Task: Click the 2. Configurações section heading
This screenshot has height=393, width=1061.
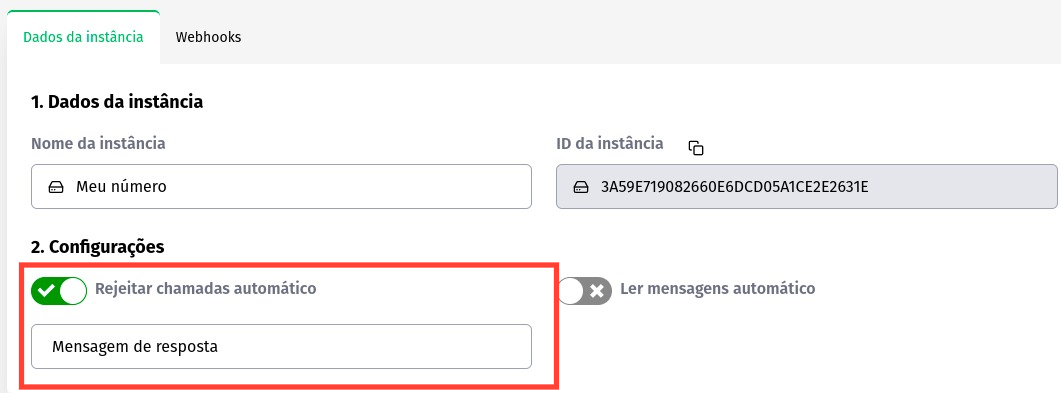Action: 97,247
